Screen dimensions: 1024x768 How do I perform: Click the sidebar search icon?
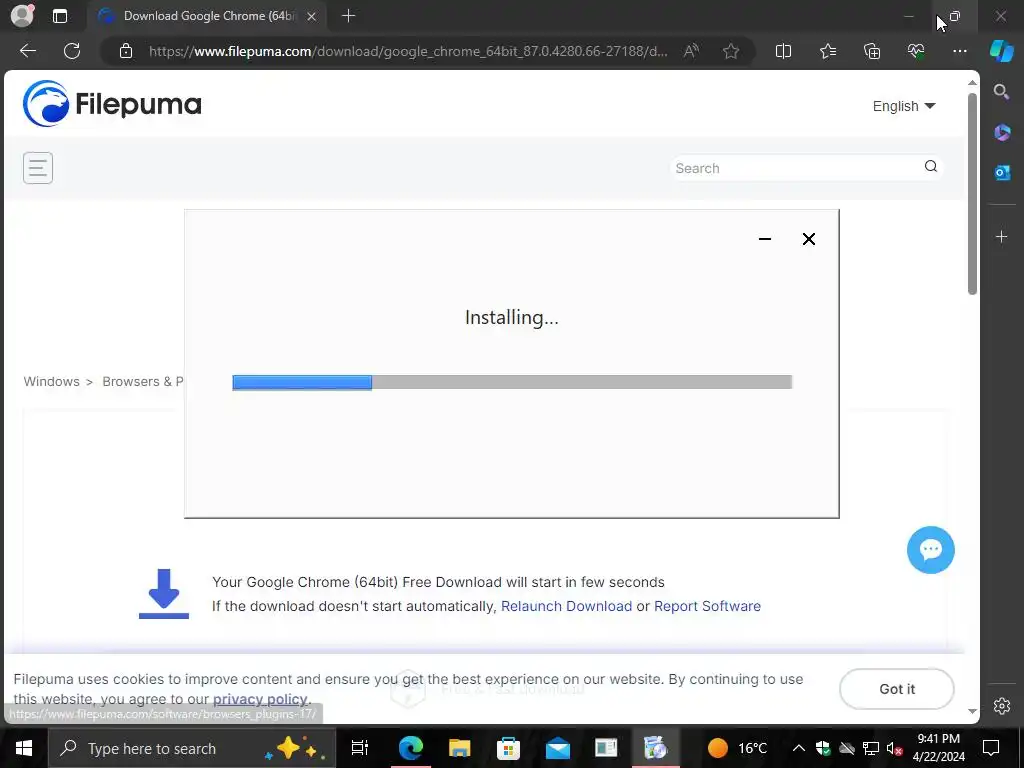pyautogui.click(x=1001, y=92)
